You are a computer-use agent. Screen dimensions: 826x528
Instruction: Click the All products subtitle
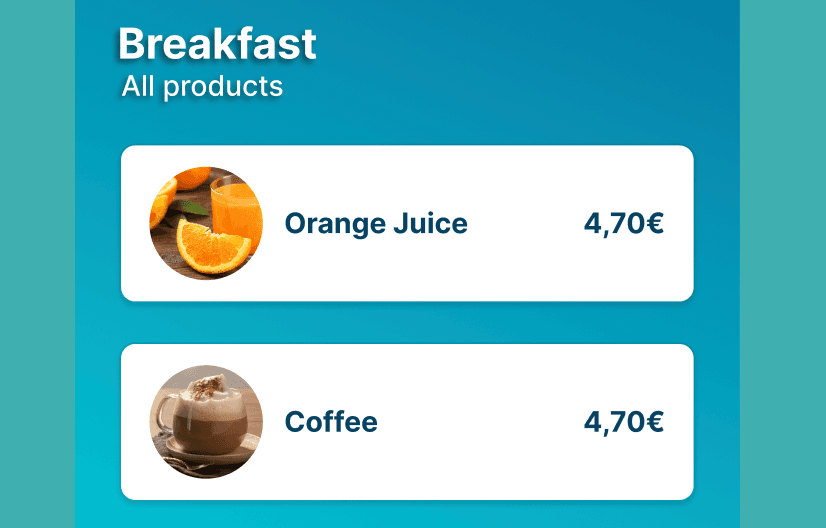tap(202, 87)
